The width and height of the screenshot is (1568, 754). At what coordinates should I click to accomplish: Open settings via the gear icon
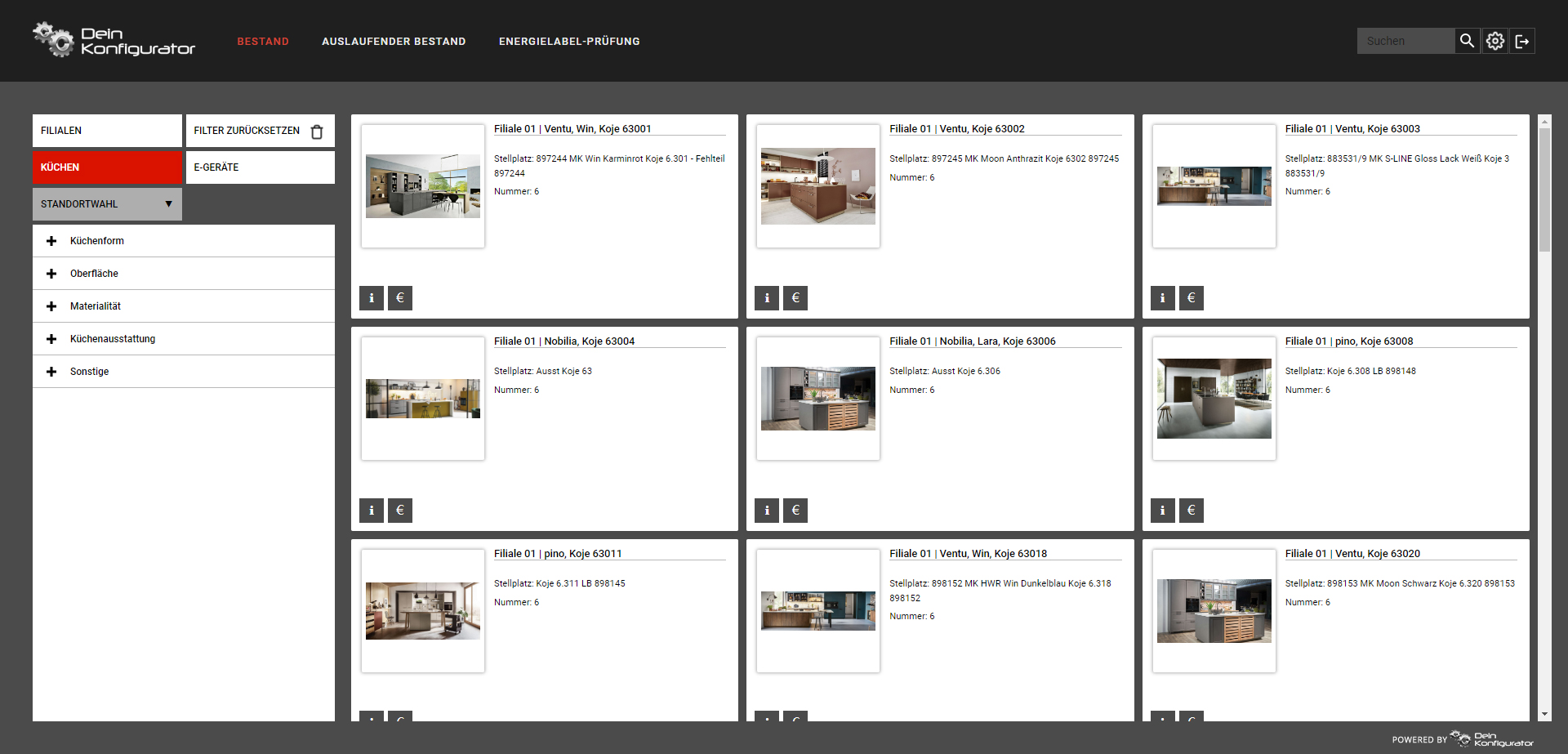pyautogui.click(x=1494, y=41)
